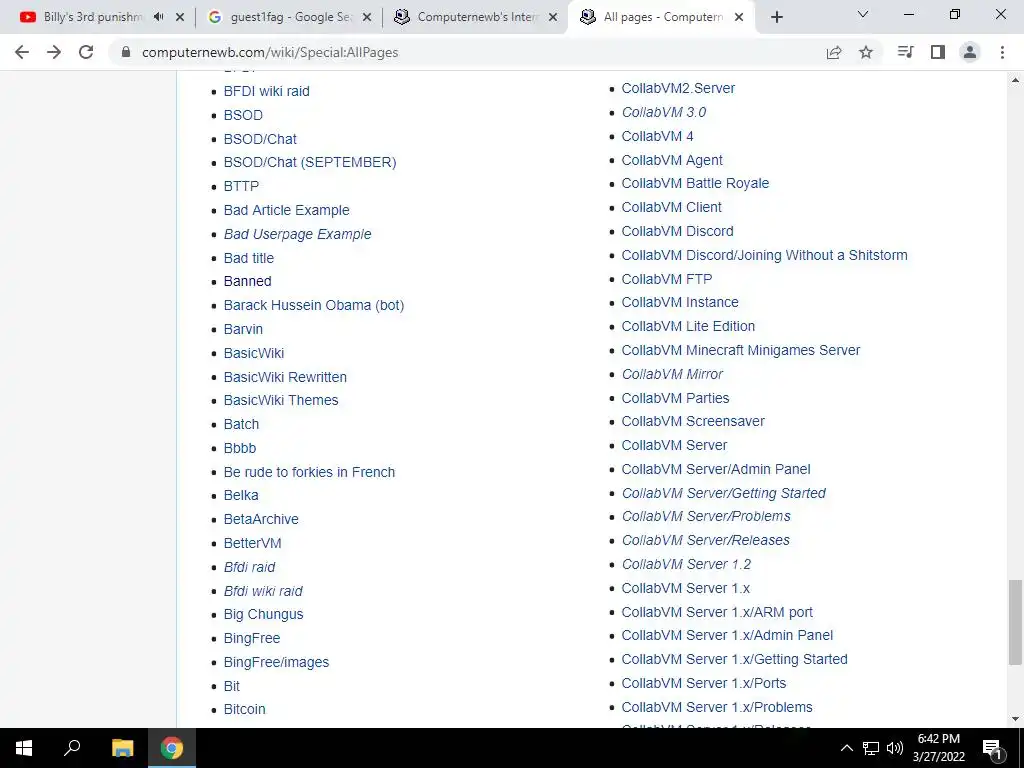Open the CollabVM2.Server link

click(x=678, y=88)
